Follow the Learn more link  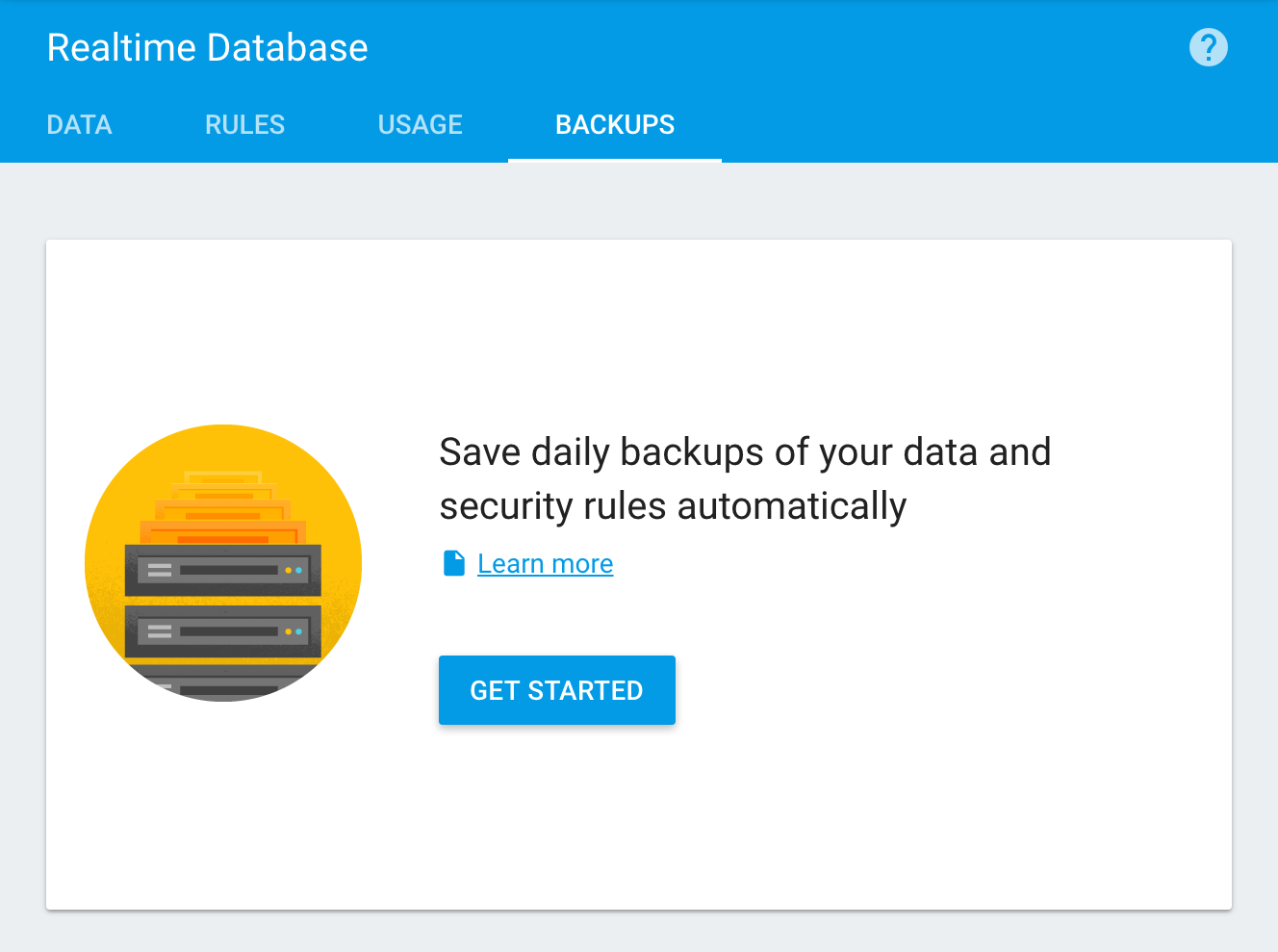[545, 564]
